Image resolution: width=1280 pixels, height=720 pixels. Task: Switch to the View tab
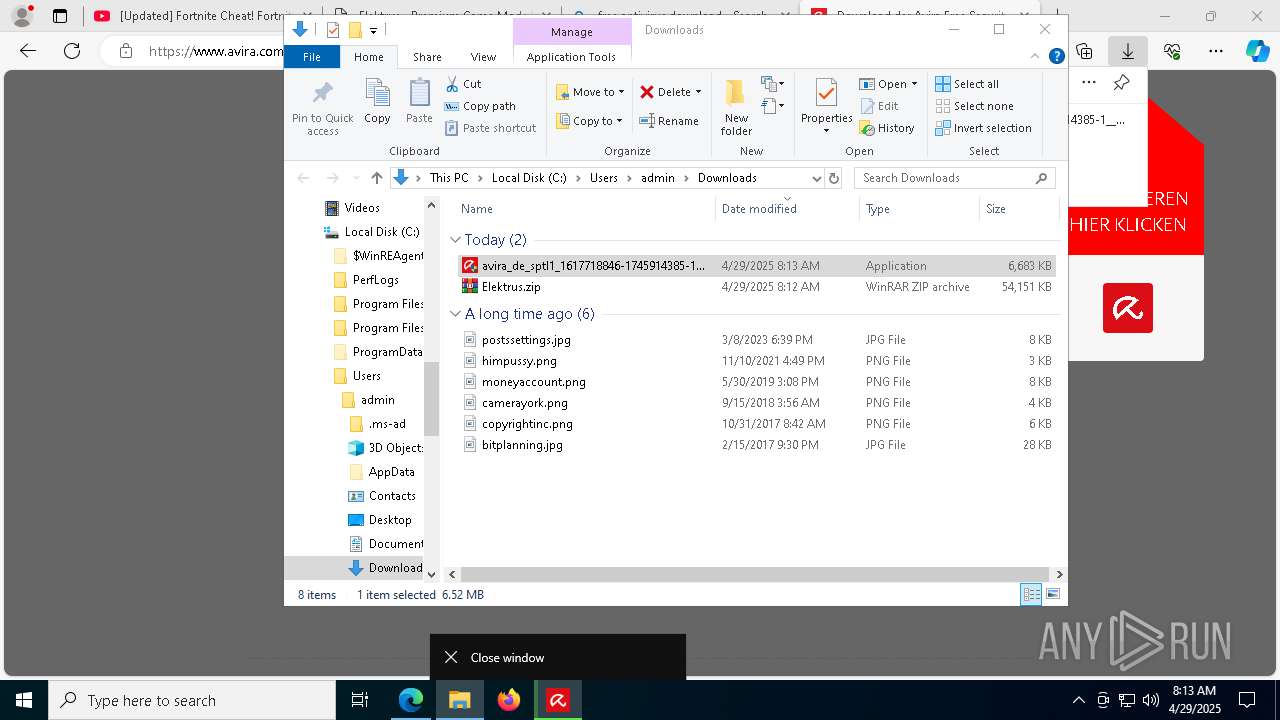[x=483, y=57]
